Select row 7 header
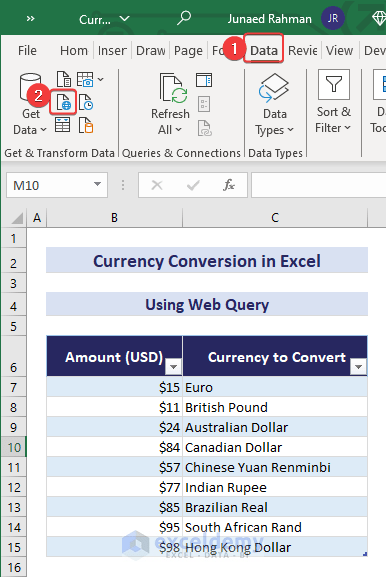386x577 pixels. click(14, 387)
